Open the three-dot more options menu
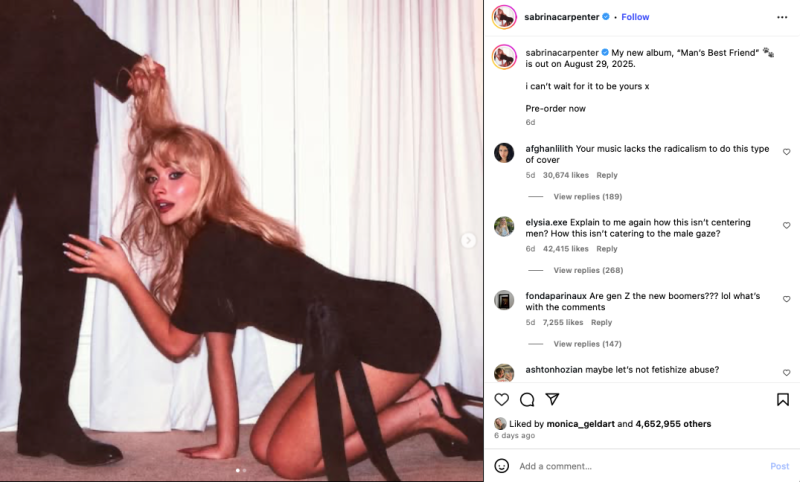This screenshot has height=482, width=800. click(x=782, y=17)
